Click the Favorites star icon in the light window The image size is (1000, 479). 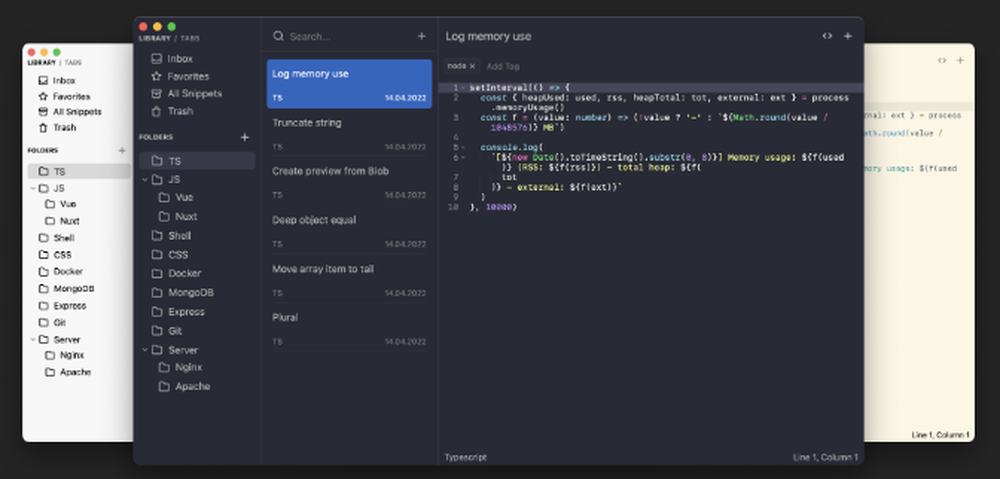coord(43,97)
